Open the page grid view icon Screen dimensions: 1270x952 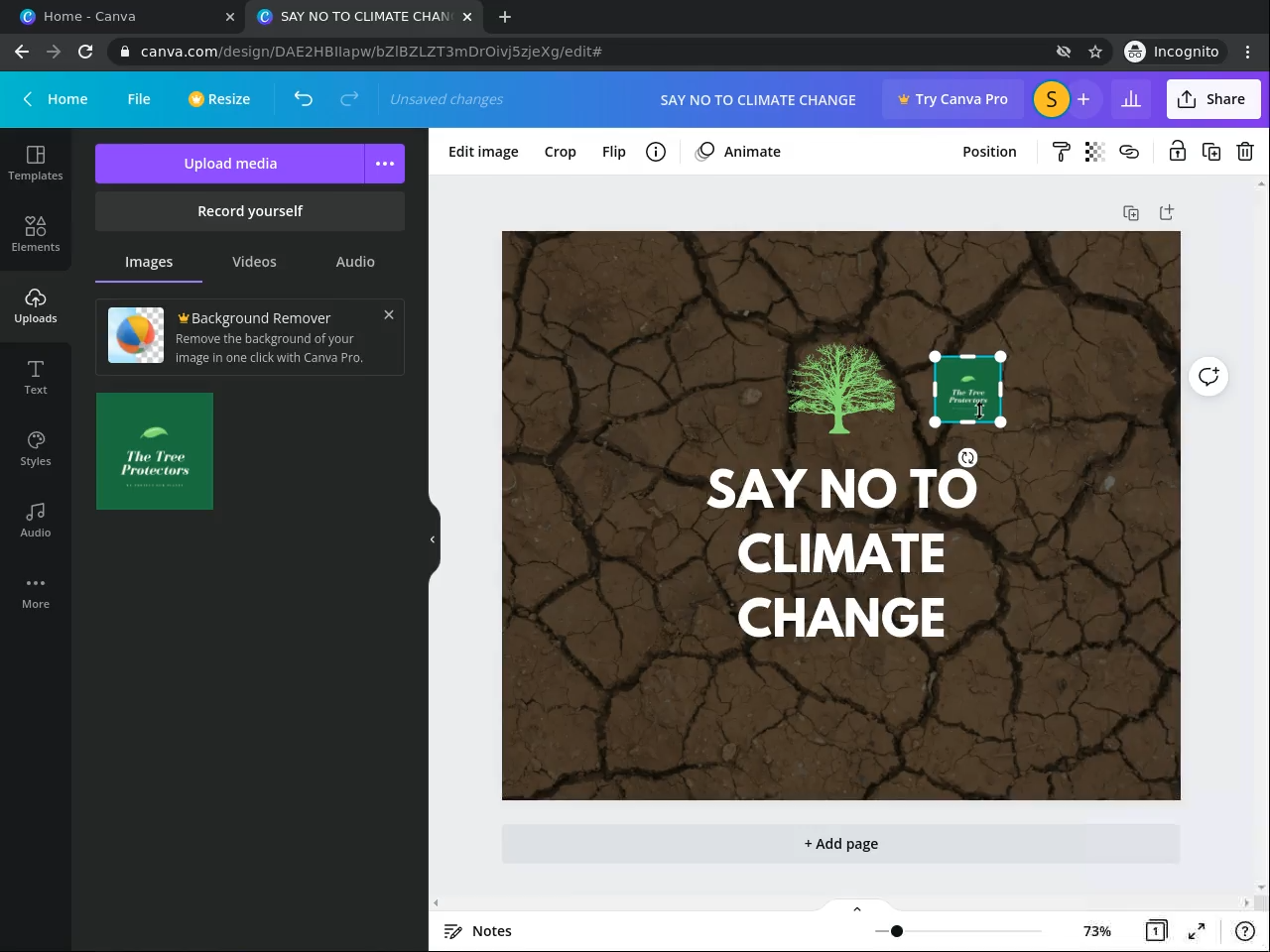(1156, 931)
